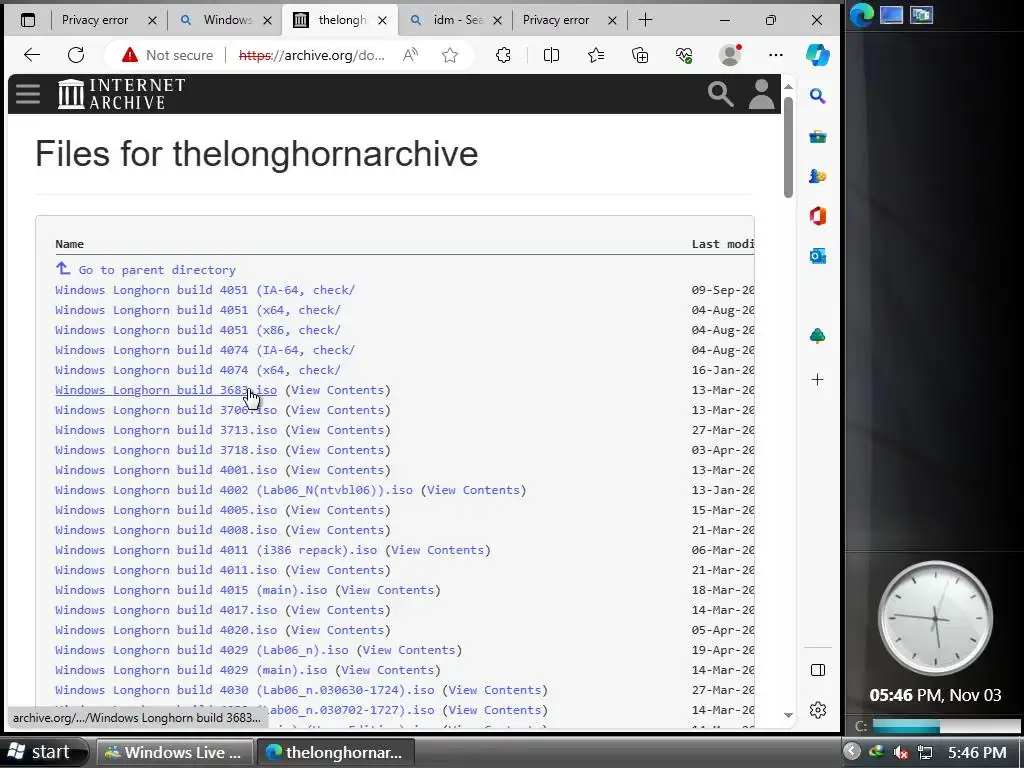Open sidebar Microsoft 365 icon
The width and height of the screenshot is (1024, 768).
[818, 216]
